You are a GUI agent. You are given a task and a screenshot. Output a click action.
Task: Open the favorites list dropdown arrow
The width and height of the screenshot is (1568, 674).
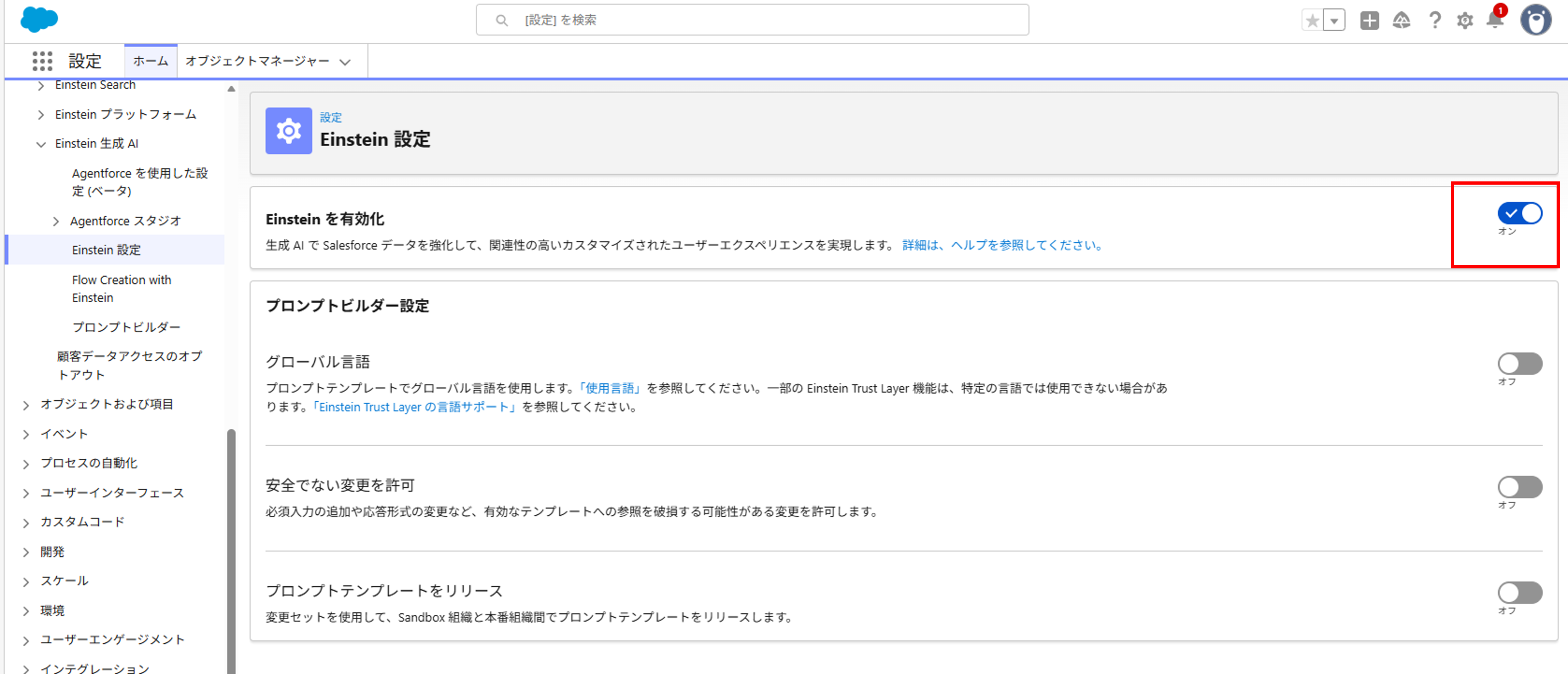point(1334,21)
